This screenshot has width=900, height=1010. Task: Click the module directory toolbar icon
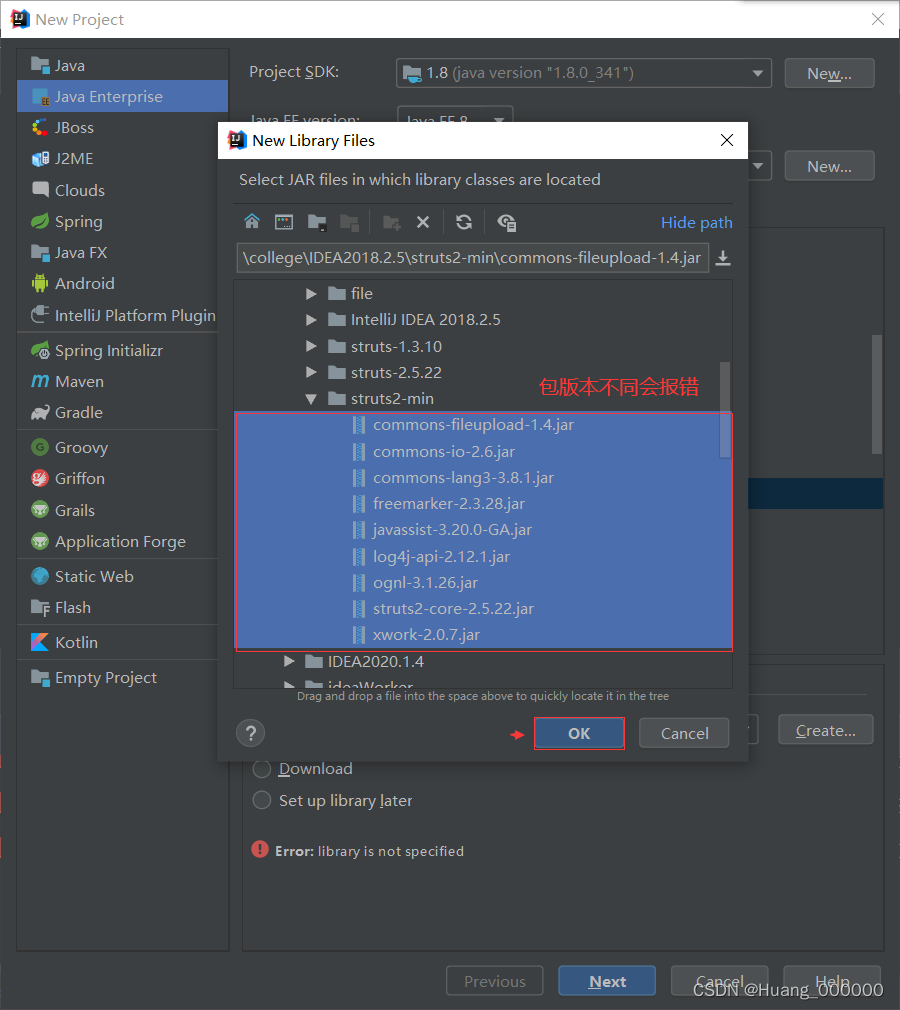coord(349,222)
